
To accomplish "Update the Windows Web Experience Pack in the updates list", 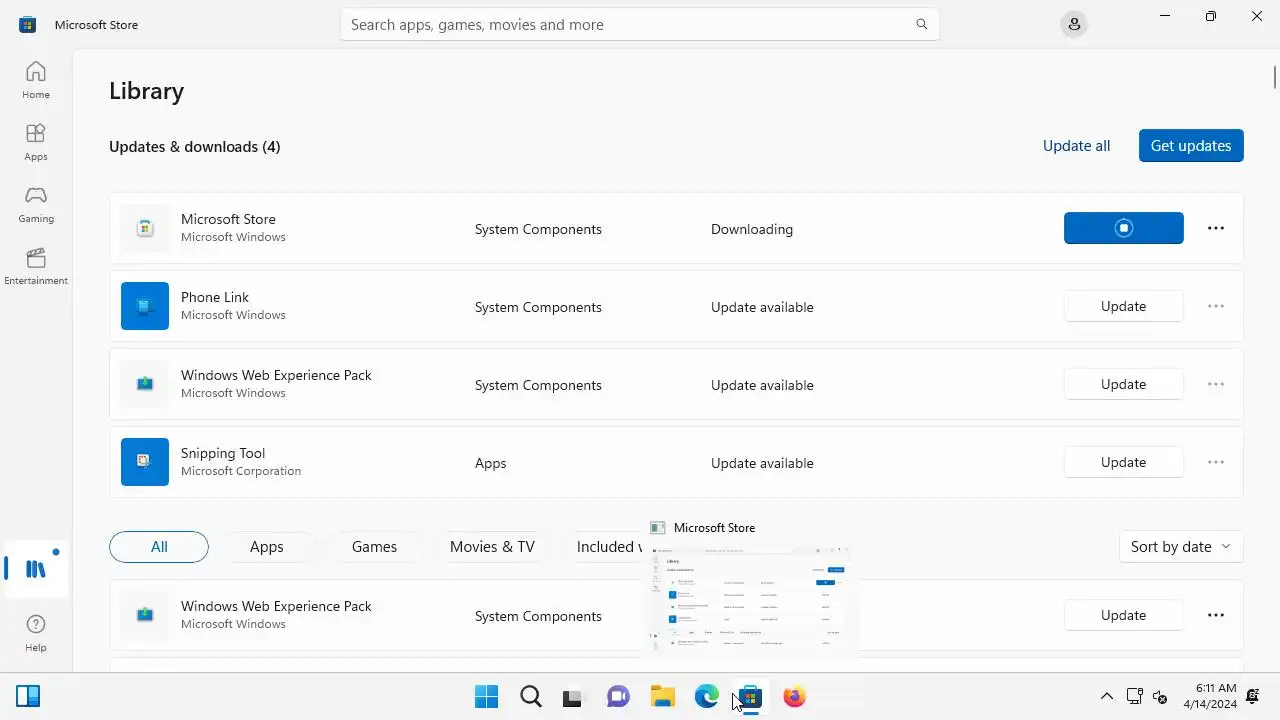I will pyautogui.click(x=1123, y=384).
